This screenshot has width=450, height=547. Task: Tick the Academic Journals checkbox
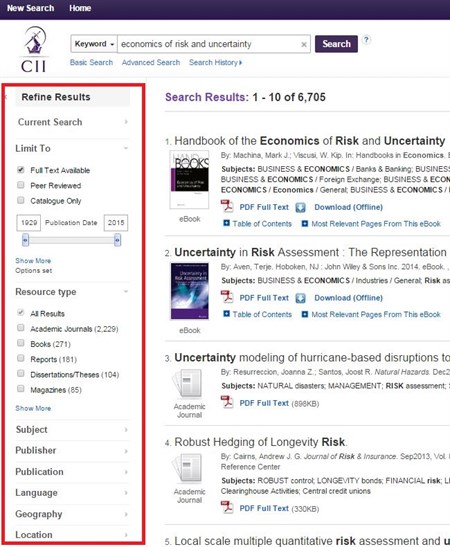[21, 328]
